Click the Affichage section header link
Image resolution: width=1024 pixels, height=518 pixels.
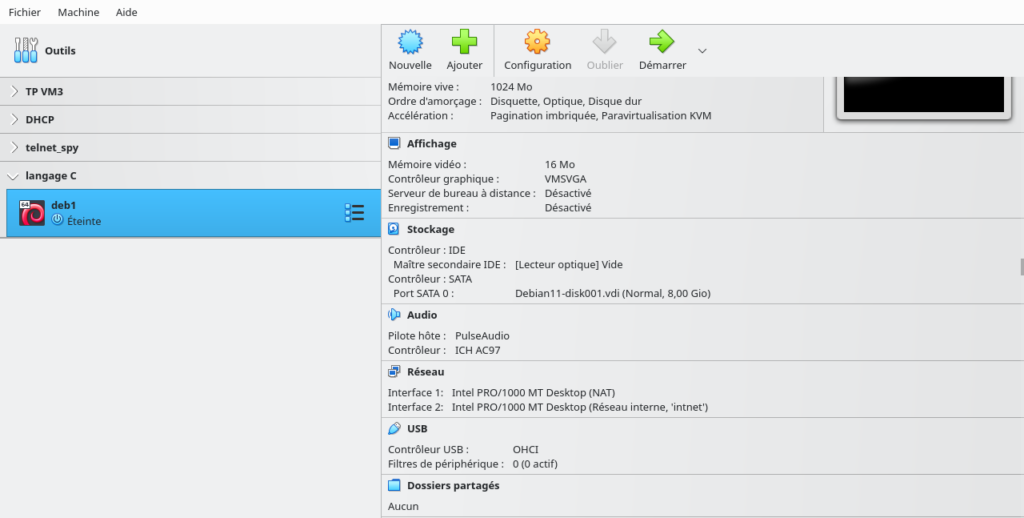coord(431,144)
